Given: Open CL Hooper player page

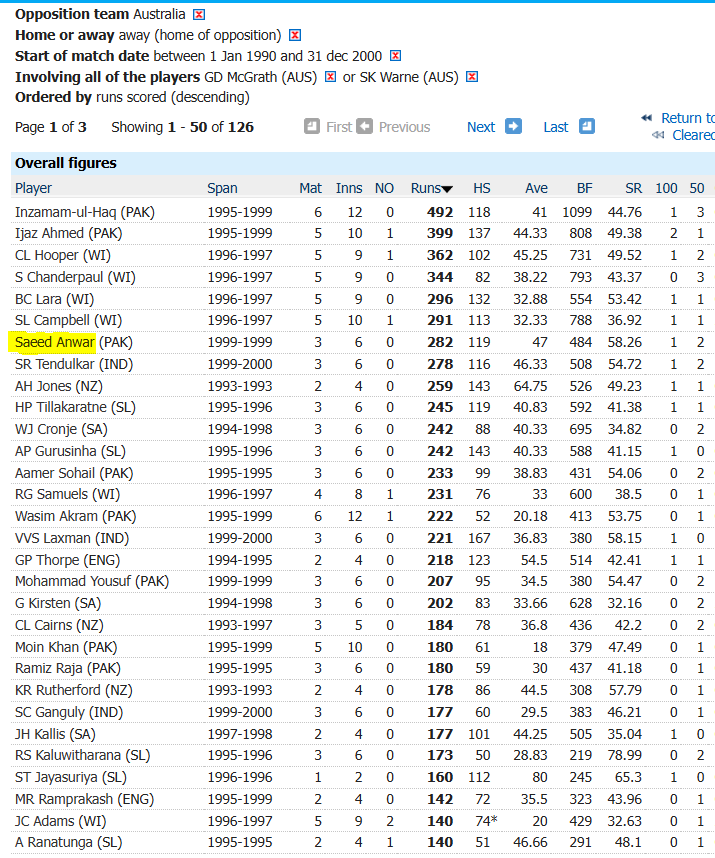Looking at the screenshot, I should point(46,256).
